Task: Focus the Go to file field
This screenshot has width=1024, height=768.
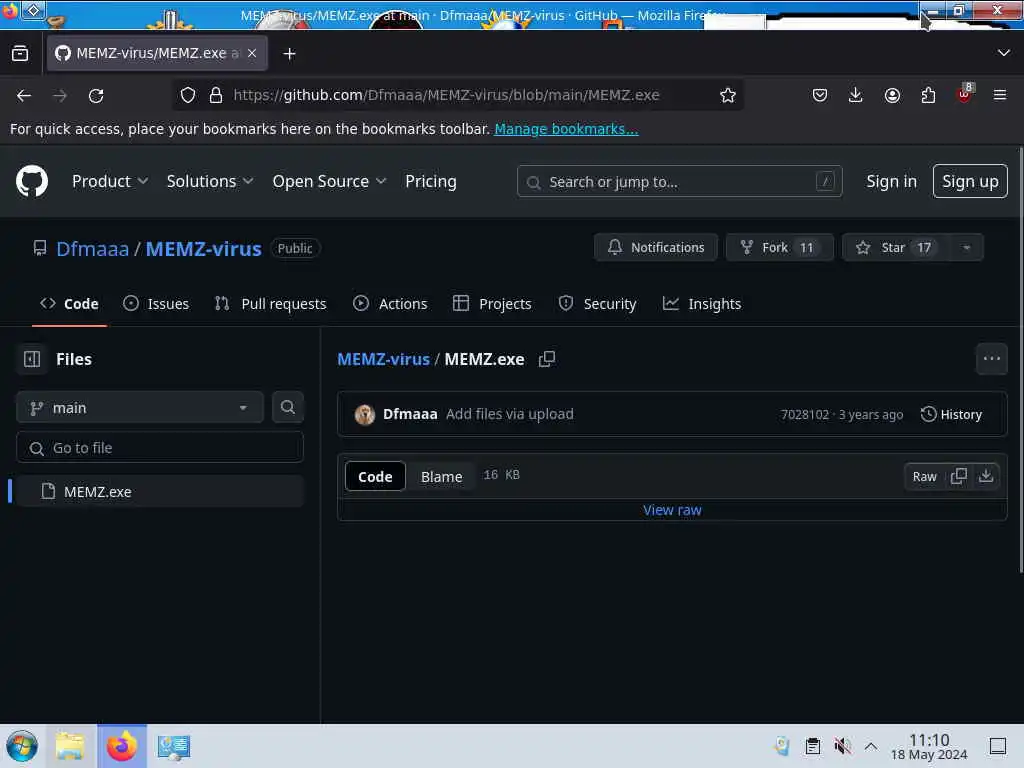Action: pos(160,447)
